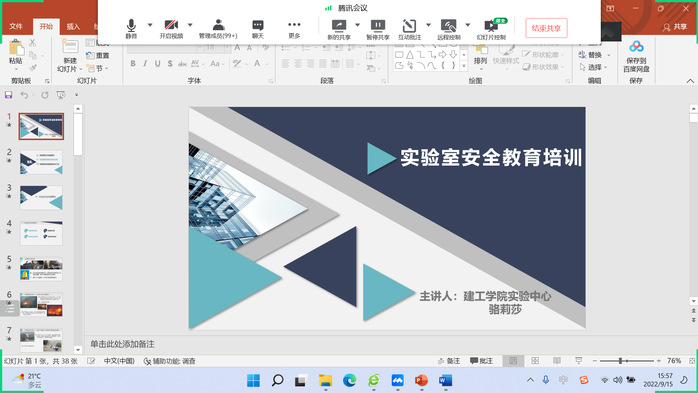Viewport: 698px width, 393px height.
Task: Adjust the zoom slider in status bar
Action: [620, 361]
